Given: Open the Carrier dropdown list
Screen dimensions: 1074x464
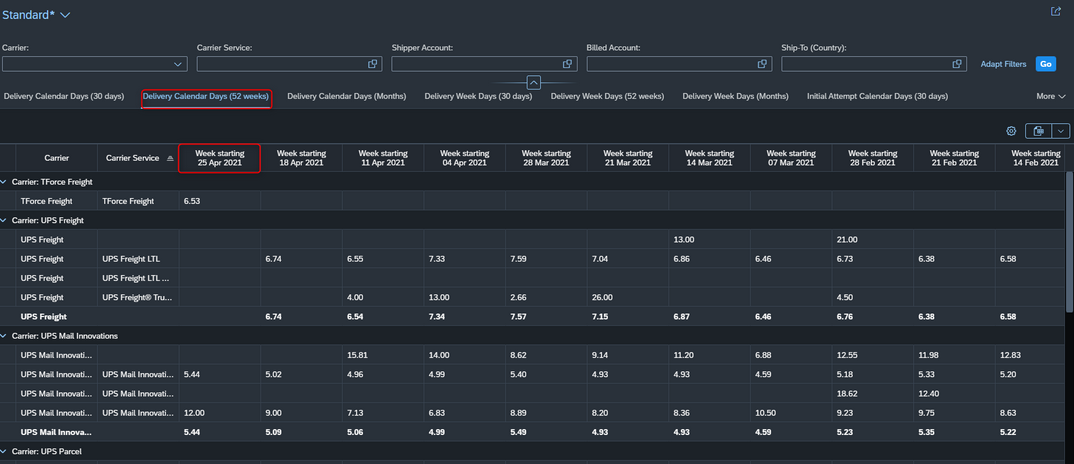Looking at the screenshot, I should point(178,64).
